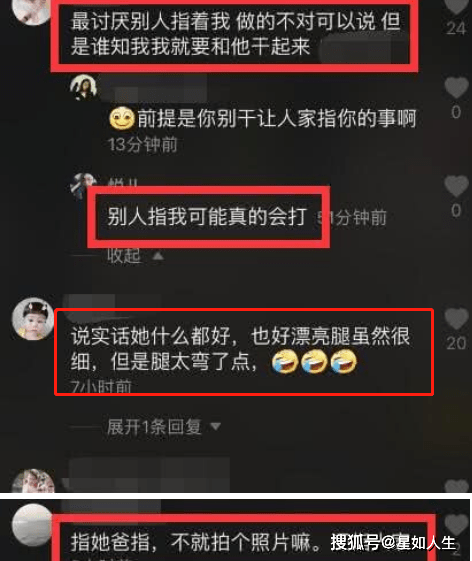472x561 pixels.
Task: Tap smiling emoji in 前提是你别干 reply
Action: pos(122,118)
